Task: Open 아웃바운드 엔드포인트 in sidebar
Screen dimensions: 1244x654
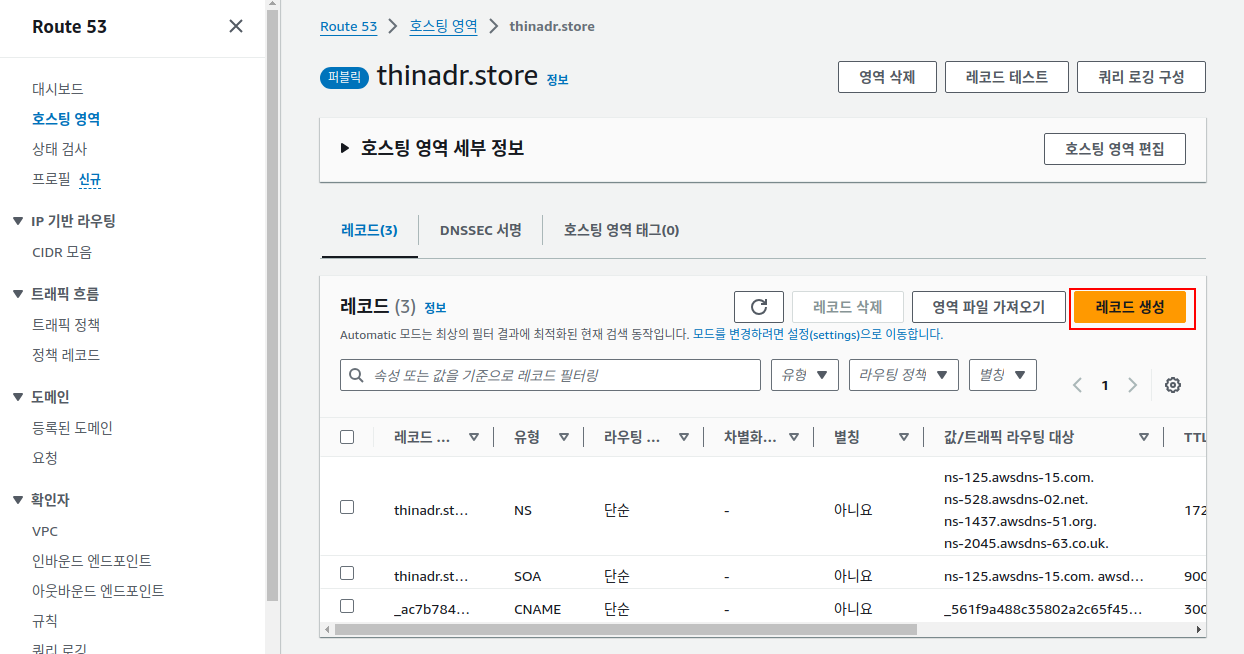Action: 98,591
